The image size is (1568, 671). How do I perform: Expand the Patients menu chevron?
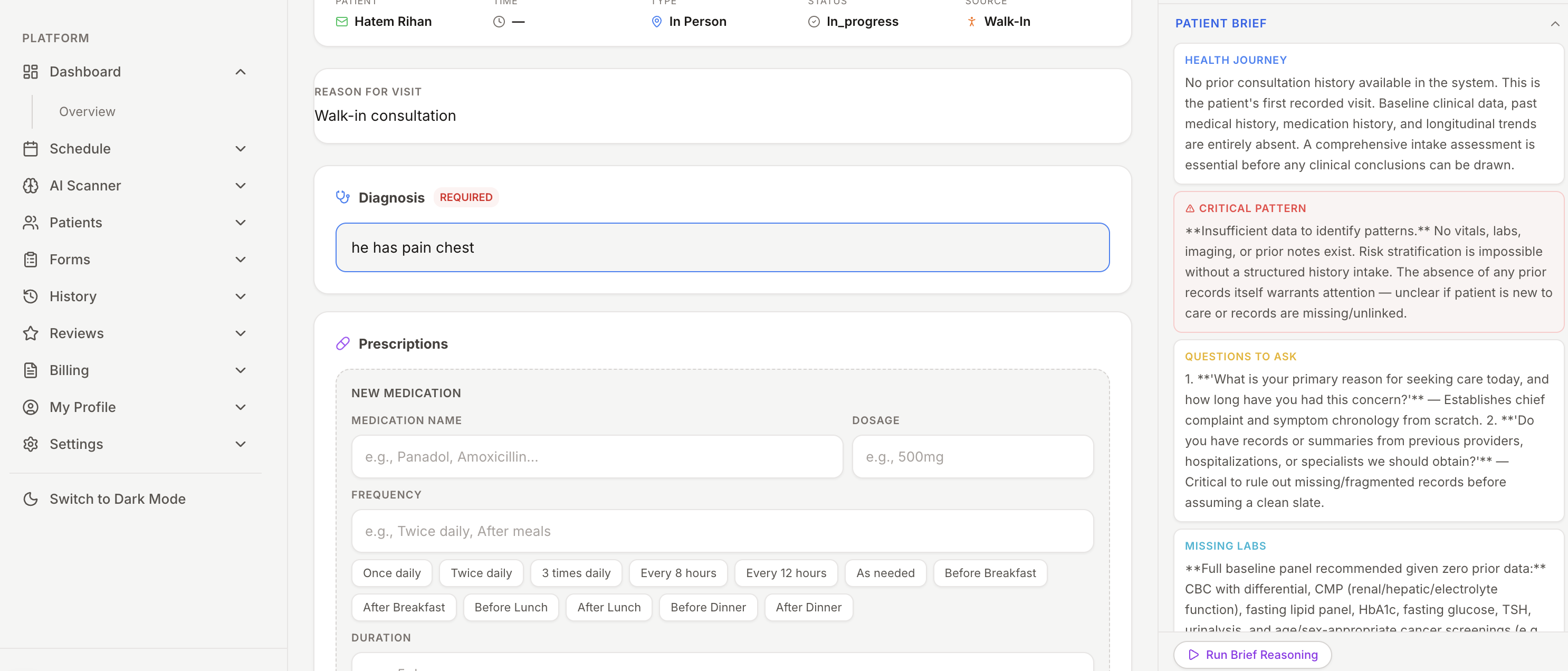coord(241,223)
